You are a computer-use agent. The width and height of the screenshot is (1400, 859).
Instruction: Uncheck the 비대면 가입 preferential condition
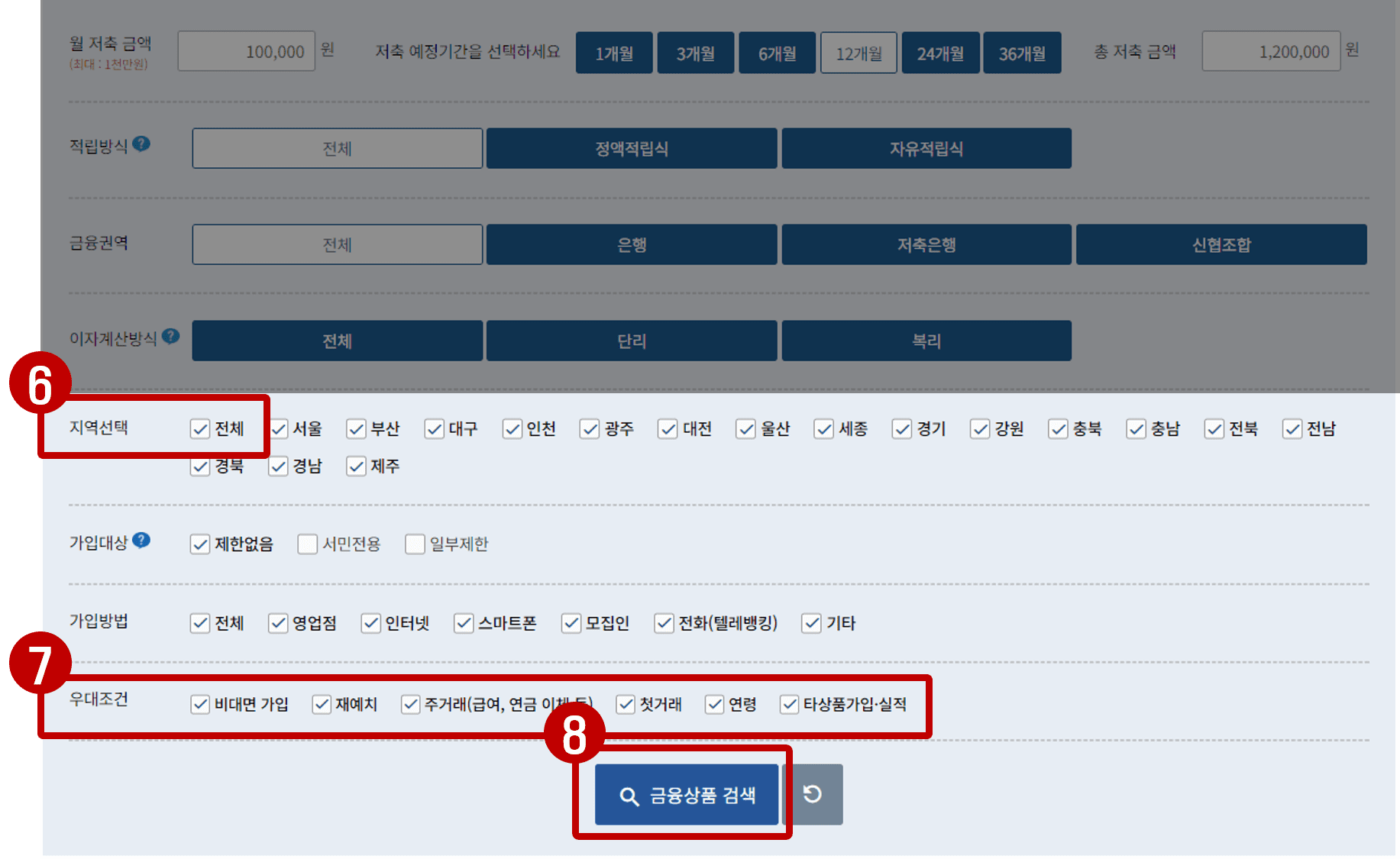click(x=201, y=704)
